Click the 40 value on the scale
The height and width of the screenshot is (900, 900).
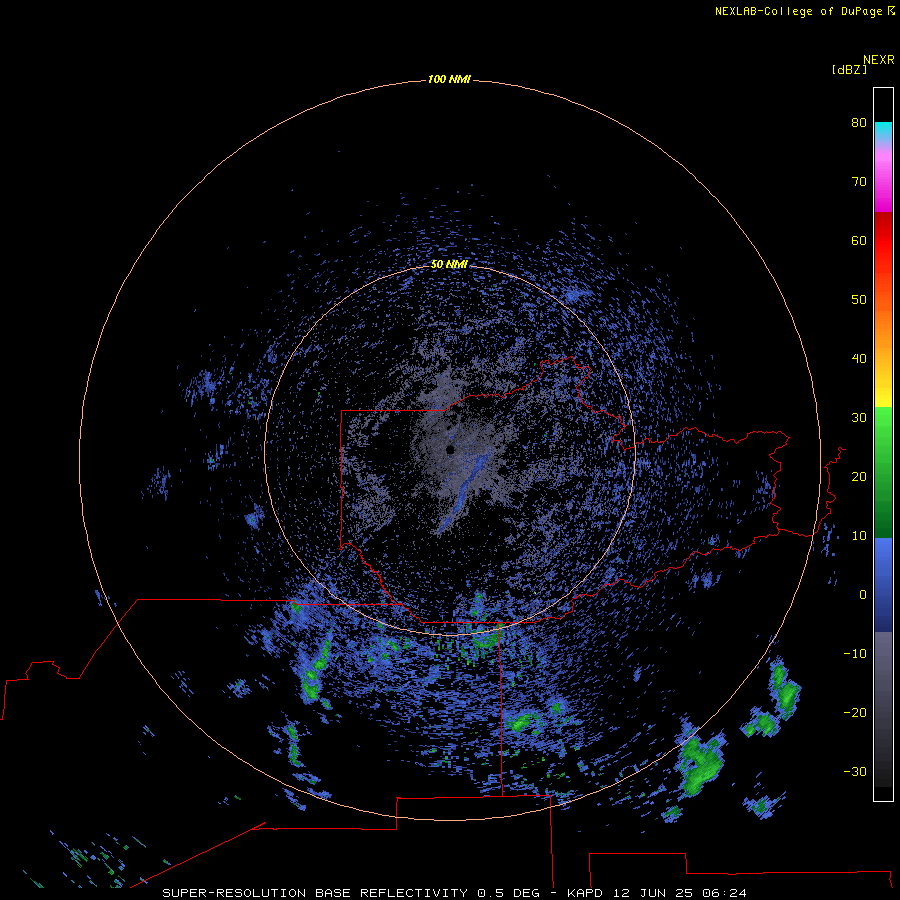pos(859,359)
